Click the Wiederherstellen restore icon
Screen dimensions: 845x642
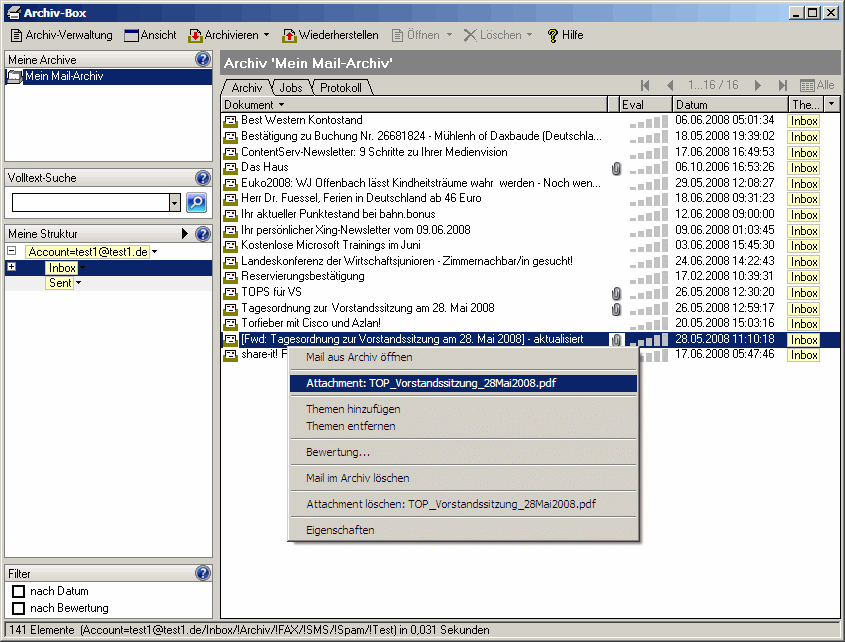(x=290, y=35)
